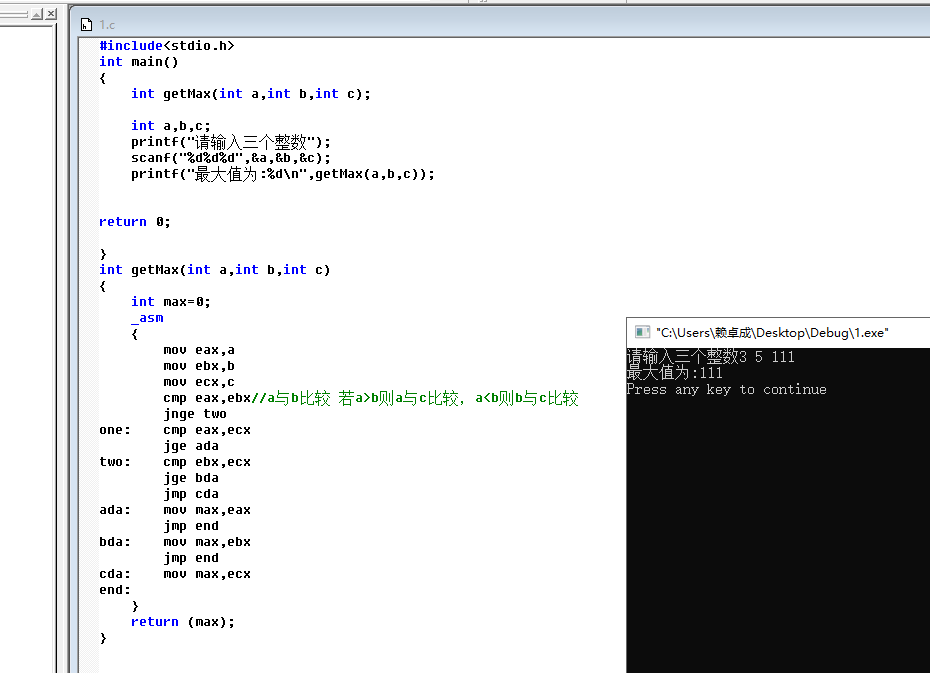Click the docked panel's drag gripper bar
Image resolution: width=930 pixels, height=673 pixels.
pos(14,14)
